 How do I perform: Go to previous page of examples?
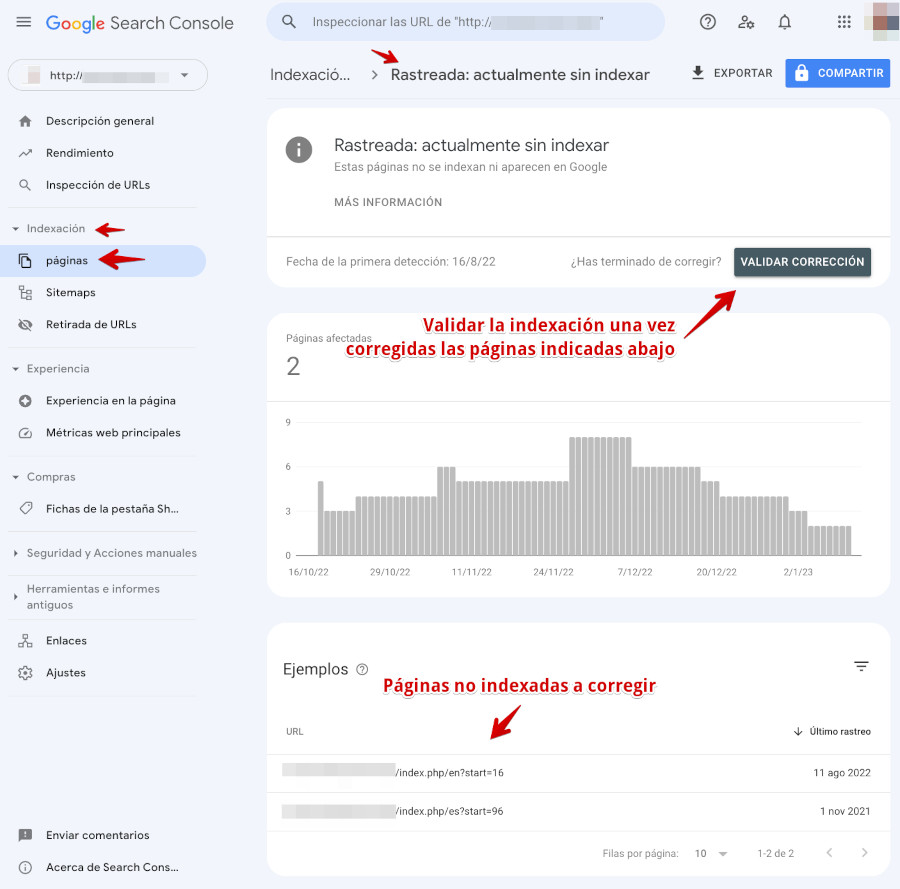[829, 853]
